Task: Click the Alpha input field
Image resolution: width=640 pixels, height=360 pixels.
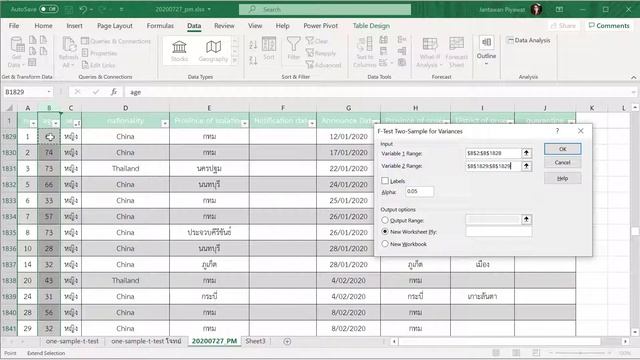Action: tap(419, 191)
